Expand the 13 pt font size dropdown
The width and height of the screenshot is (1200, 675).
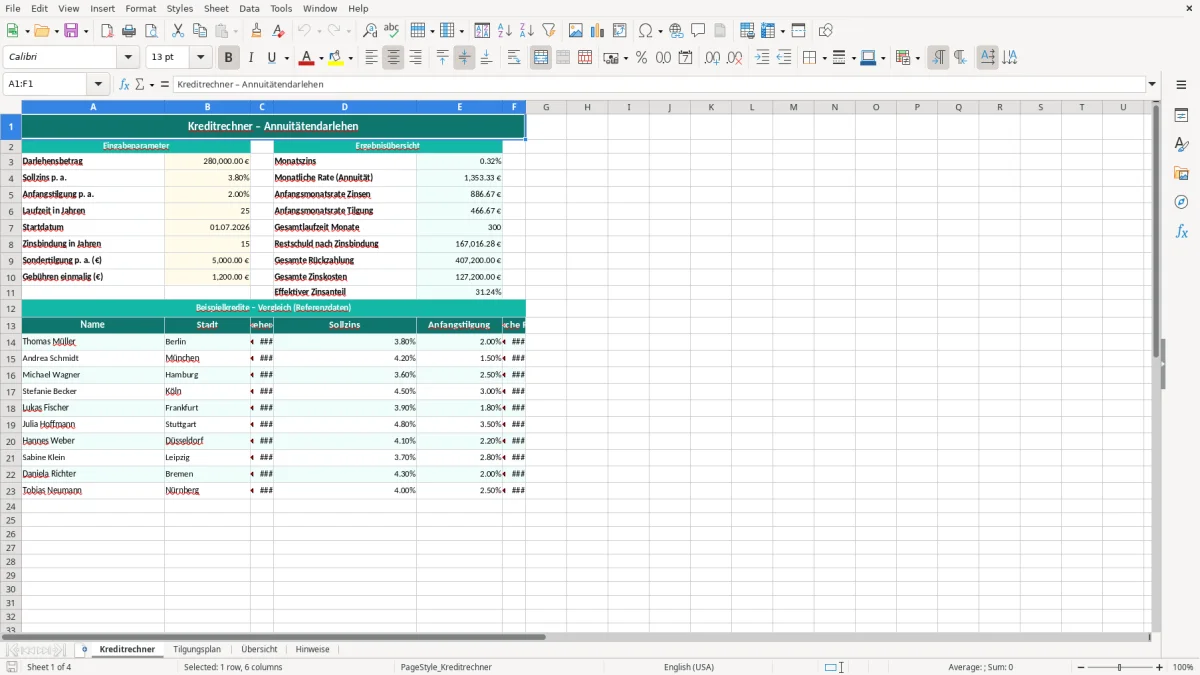pyautogui.click(x=201, y=58)
